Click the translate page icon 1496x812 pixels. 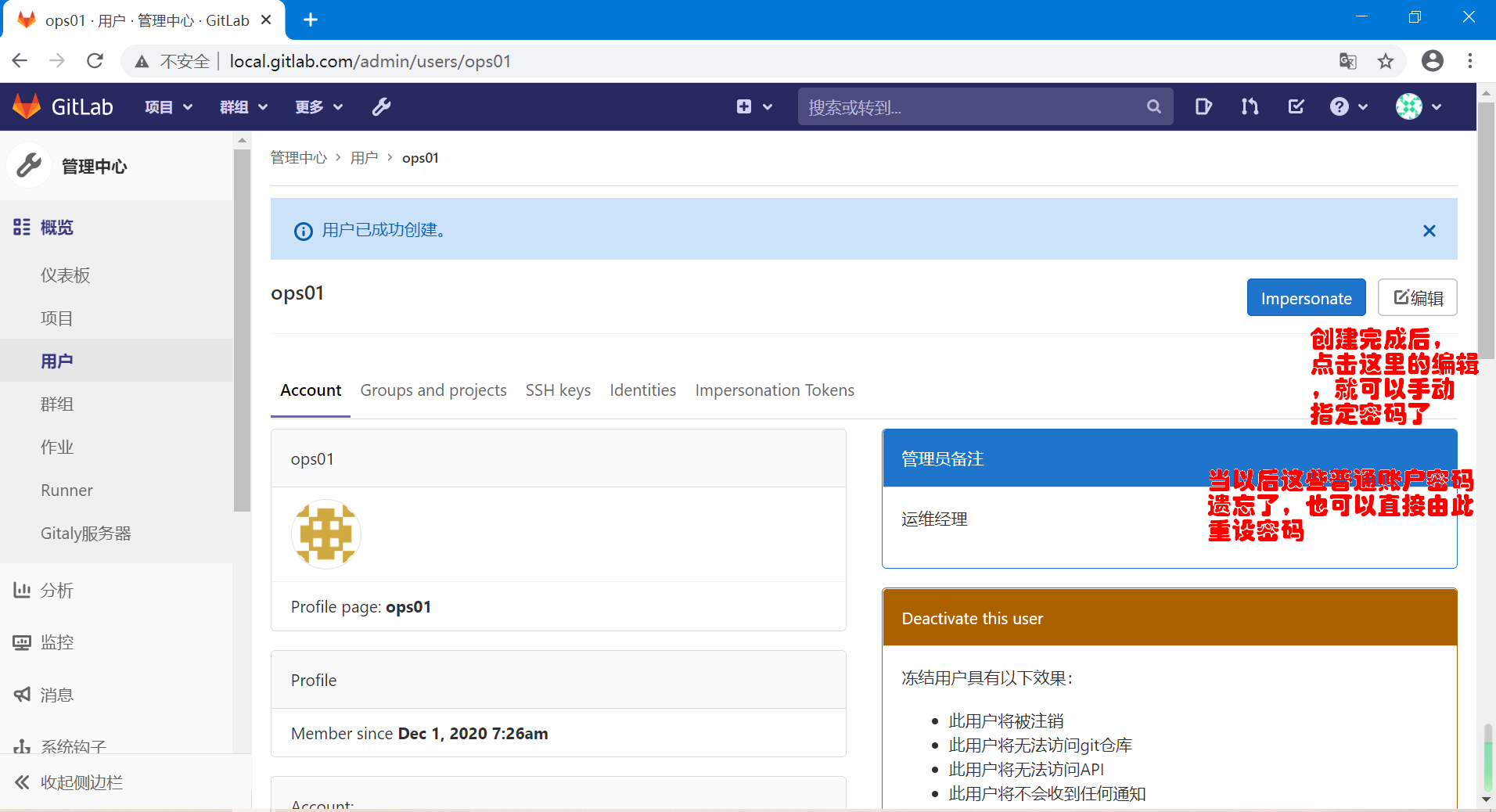click(1347, 61)
